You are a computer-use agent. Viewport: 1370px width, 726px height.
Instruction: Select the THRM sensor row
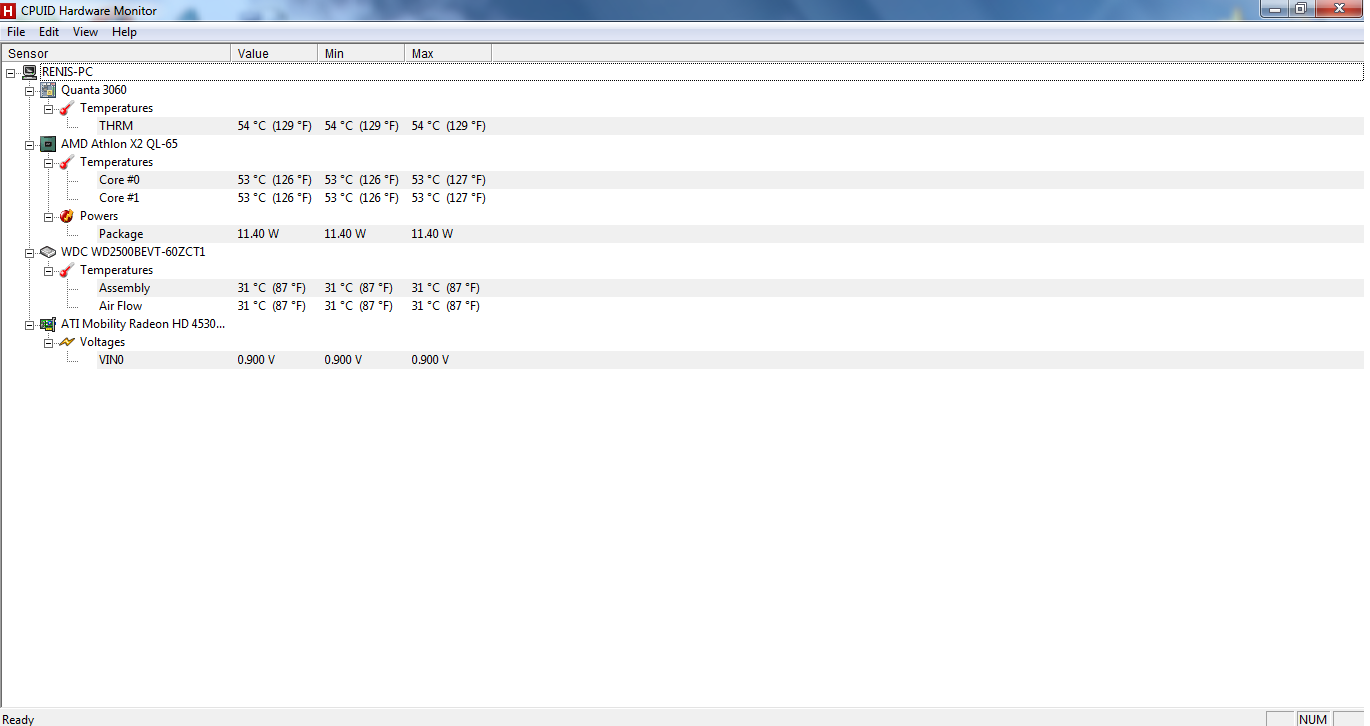(x=730, y=126)
